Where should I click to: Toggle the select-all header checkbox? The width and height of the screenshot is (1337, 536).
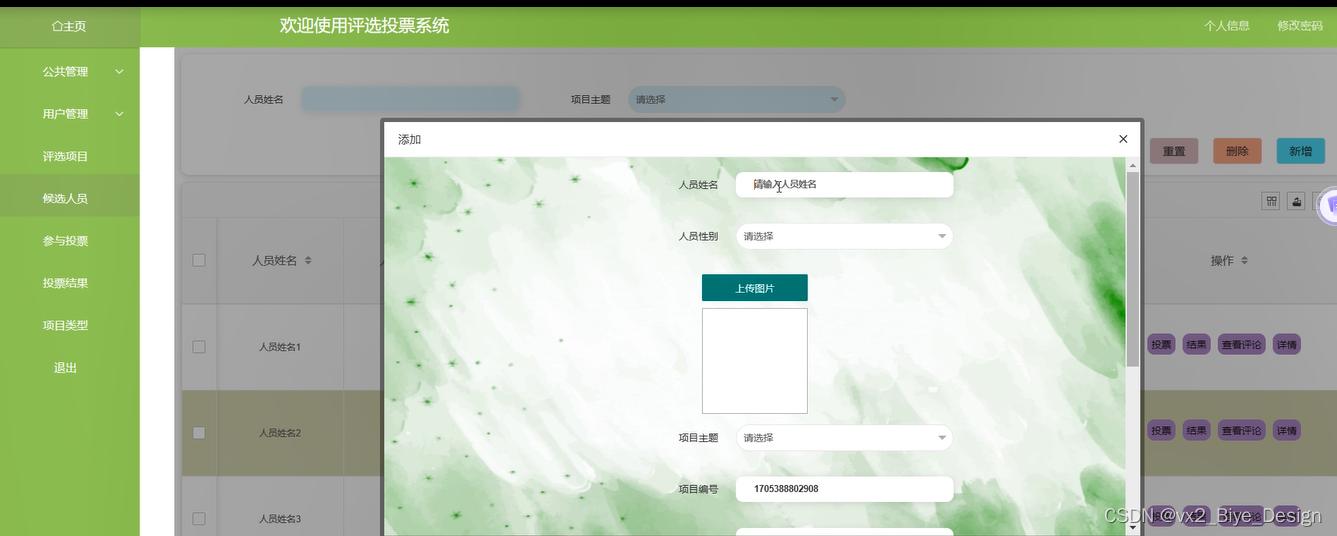[199, 260]
